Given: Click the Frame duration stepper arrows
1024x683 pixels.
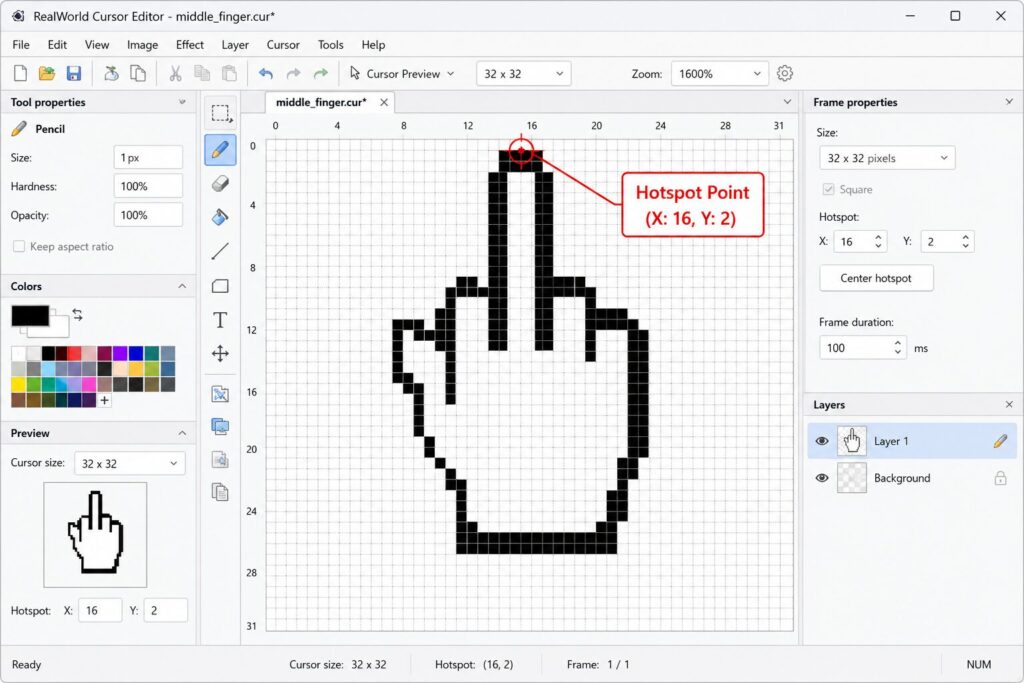Looking at the screenshot, I should click(x=897, y=347).
